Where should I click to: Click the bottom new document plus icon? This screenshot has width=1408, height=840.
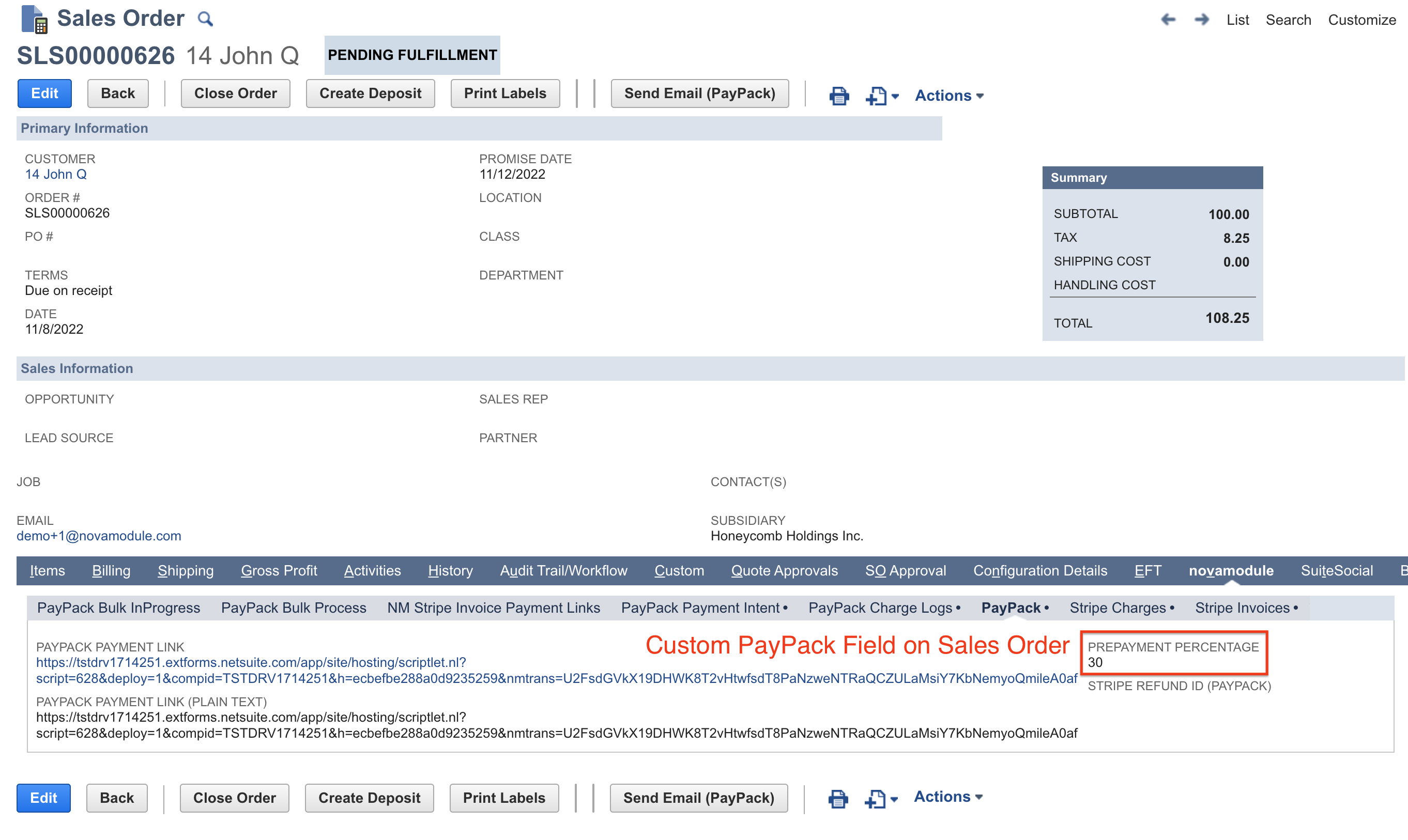click(875, 798)
